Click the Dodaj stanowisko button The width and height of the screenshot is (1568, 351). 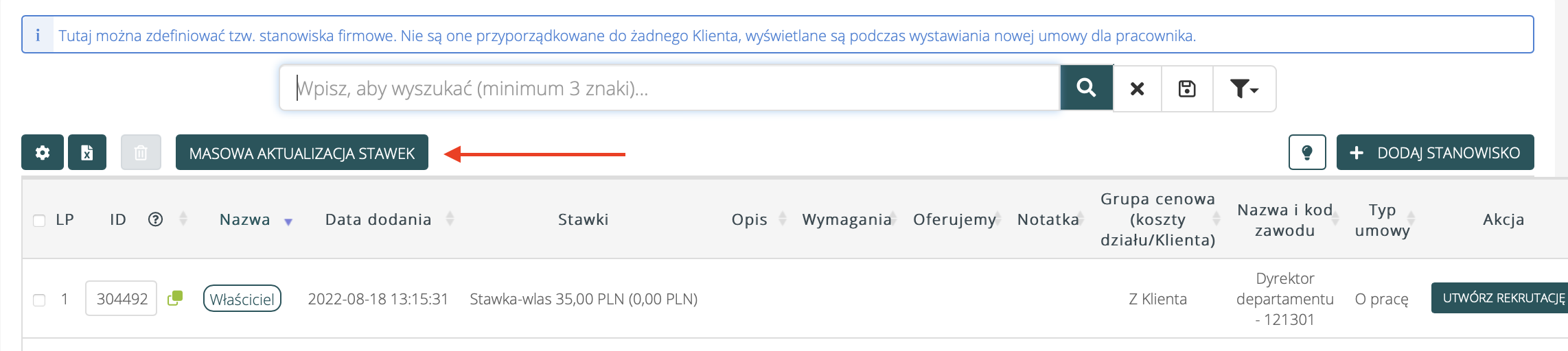[1435, 152]
